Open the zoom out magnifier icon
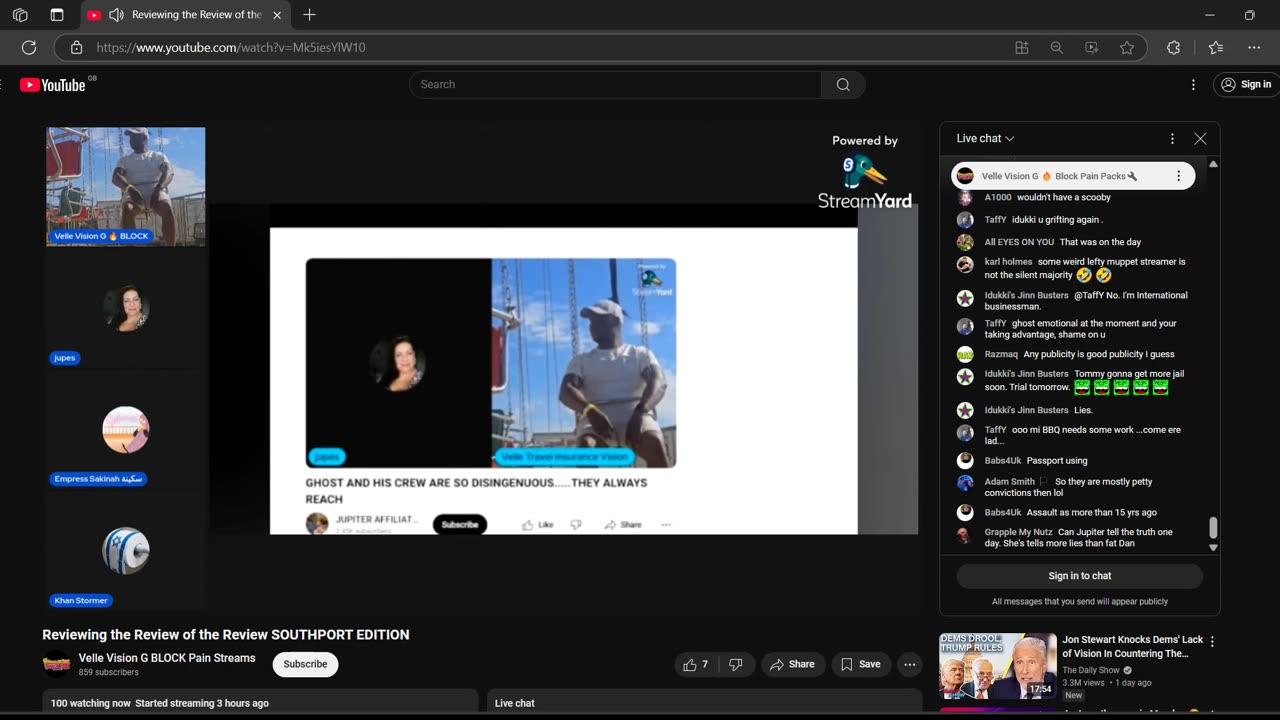 (x=1057, y=47)
